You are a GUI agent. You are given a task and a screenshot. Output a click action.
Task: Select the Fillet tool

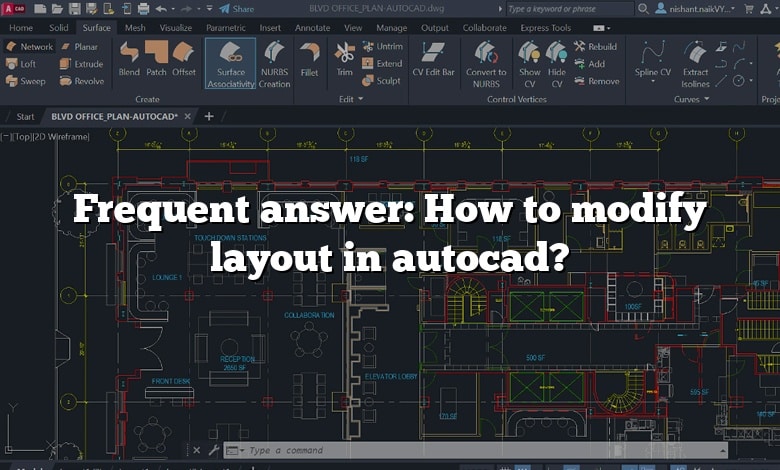coord(309,60)
